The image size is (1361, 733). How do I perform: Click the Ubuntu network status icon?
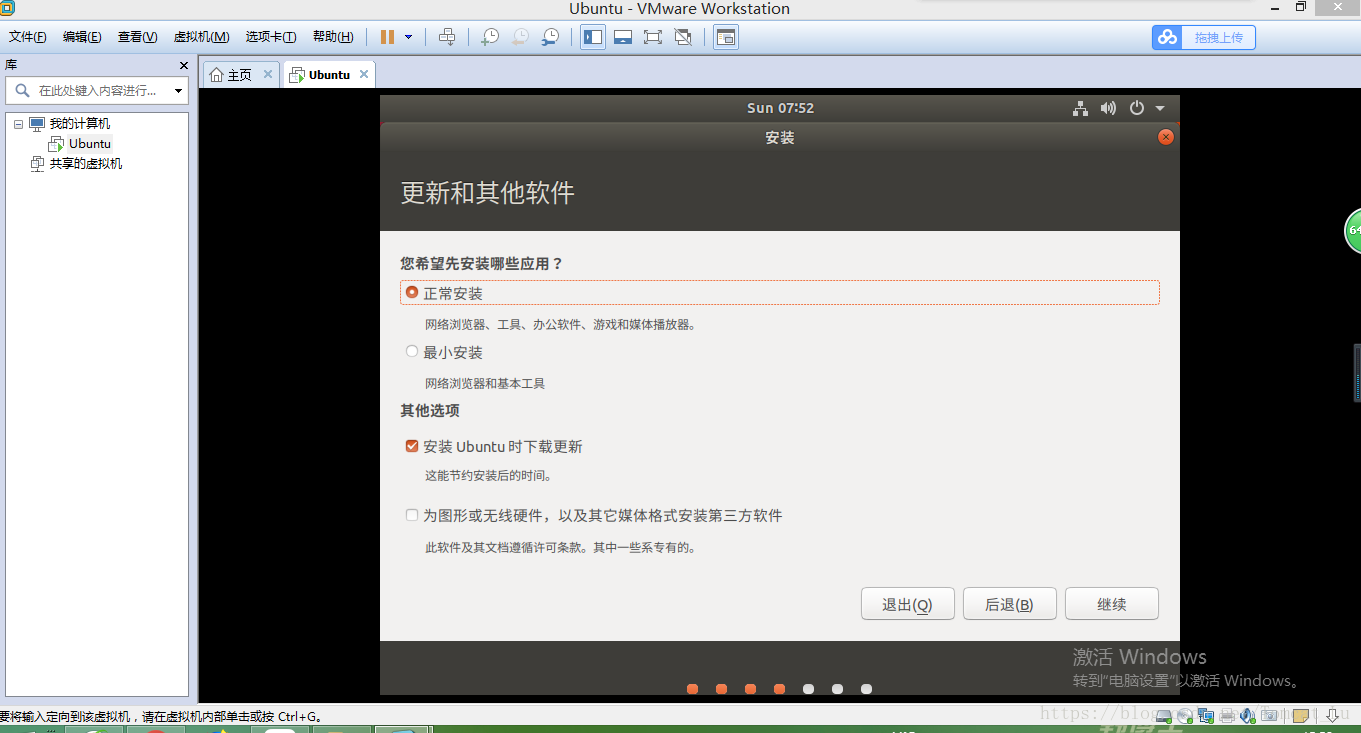pyautogui.click(x=1080, y=108)
